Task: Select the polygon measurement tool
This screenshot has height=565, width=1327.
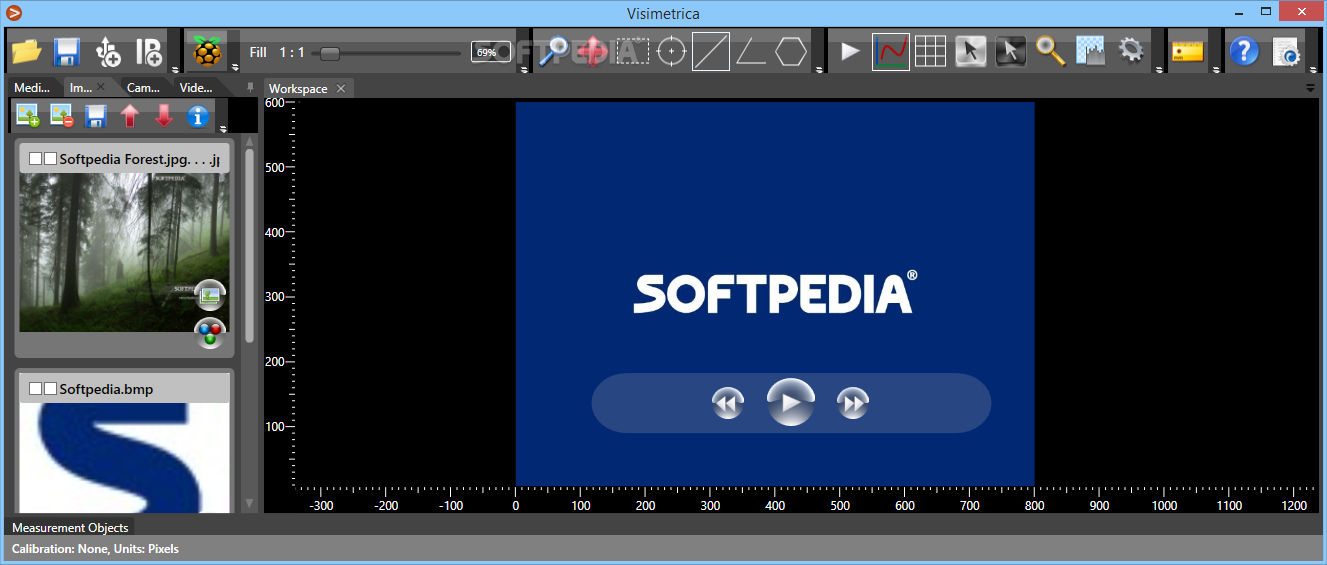Action: coord(791,51)
